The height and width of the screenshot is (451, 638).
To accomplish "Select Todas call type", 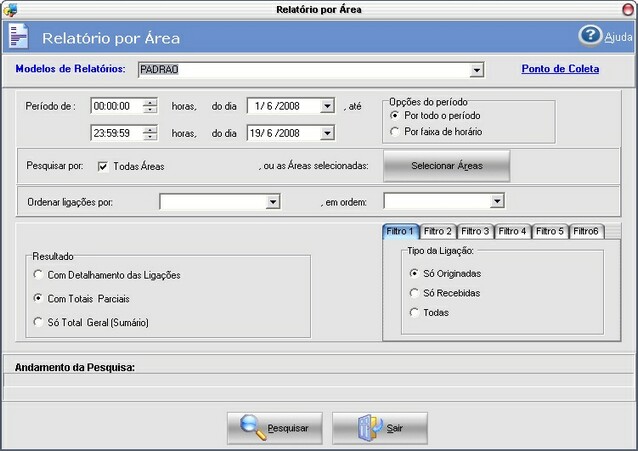I will (414, 313).
